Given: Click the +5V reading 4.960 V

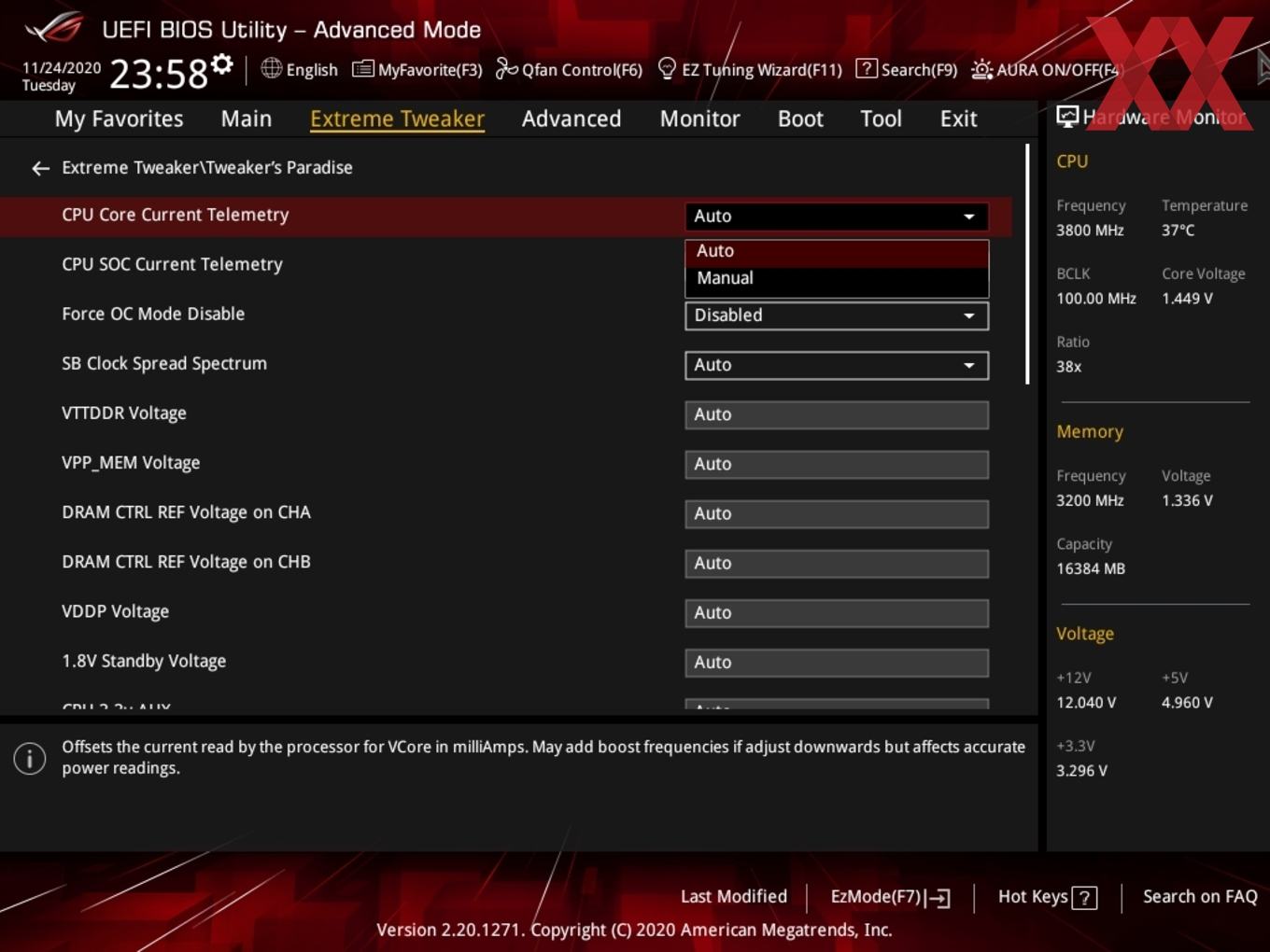Looking at the screenshot, I should [1187, 703].
